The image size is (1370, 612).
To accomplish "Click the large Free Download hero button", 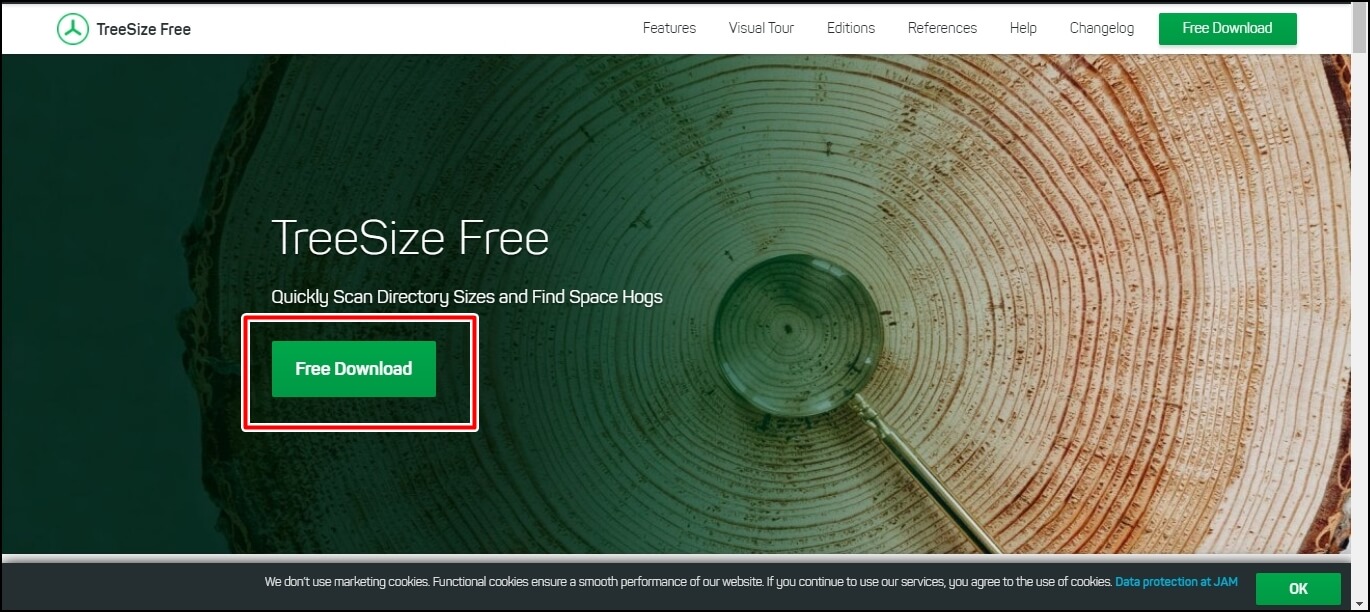I will (354, 369).
